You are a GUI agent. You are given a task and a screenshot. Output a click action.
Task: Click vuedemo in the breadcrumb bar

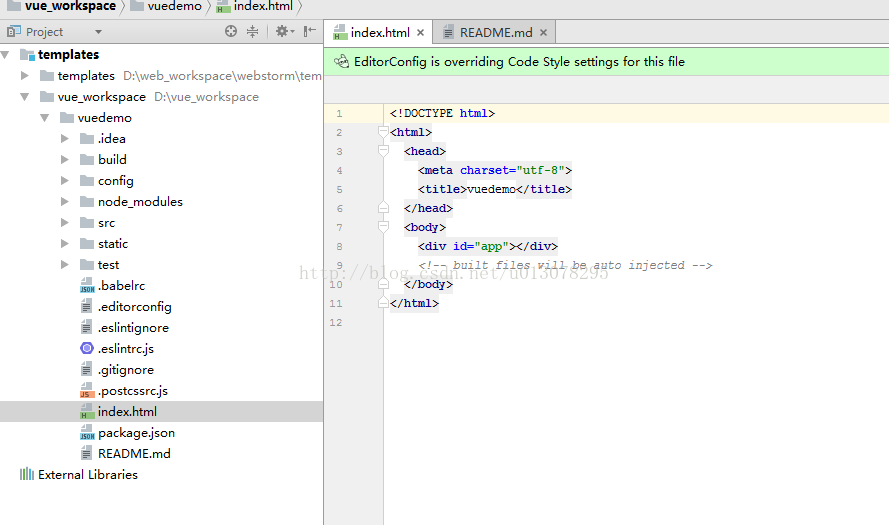(176, 6)
